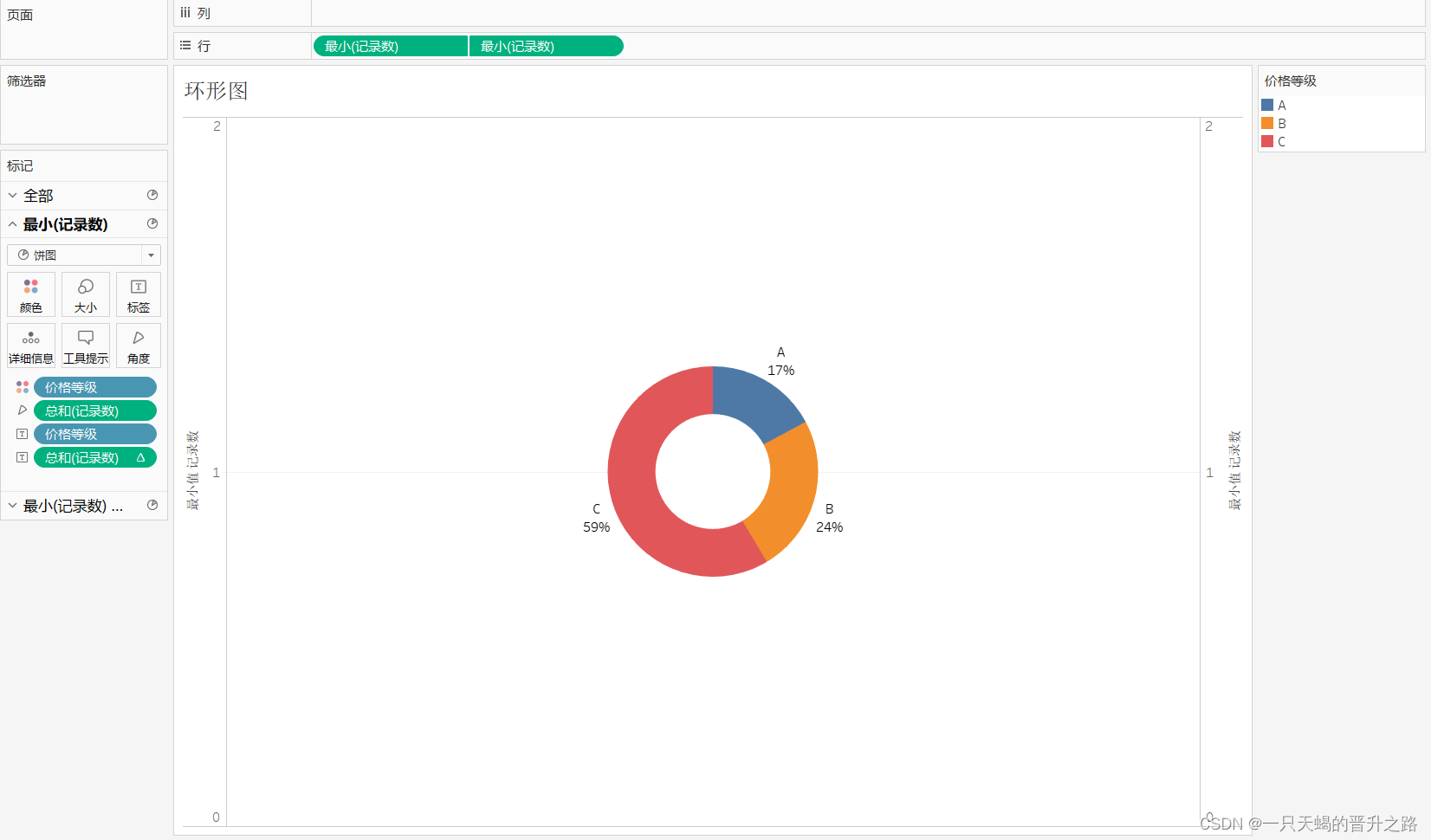Click legend color swatch for A

[x=1267, y=105]
